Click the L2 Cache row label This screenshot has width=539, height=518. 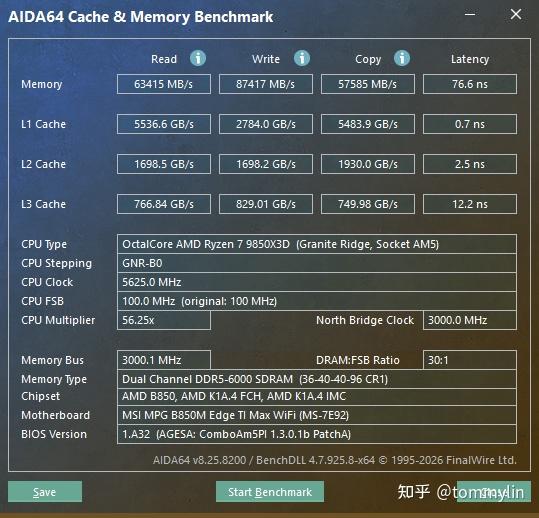43,164
